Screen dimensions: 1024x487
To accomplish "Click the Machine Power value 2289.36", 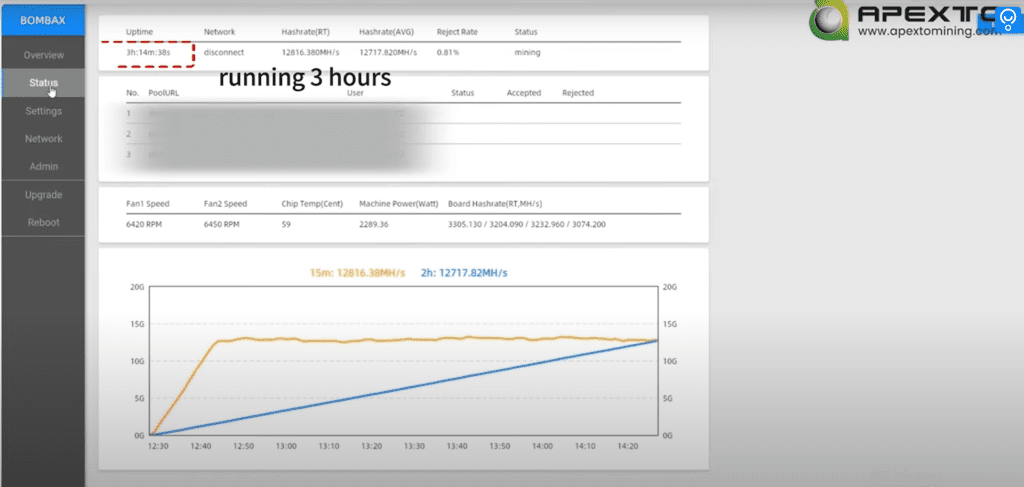I will 378,224.
